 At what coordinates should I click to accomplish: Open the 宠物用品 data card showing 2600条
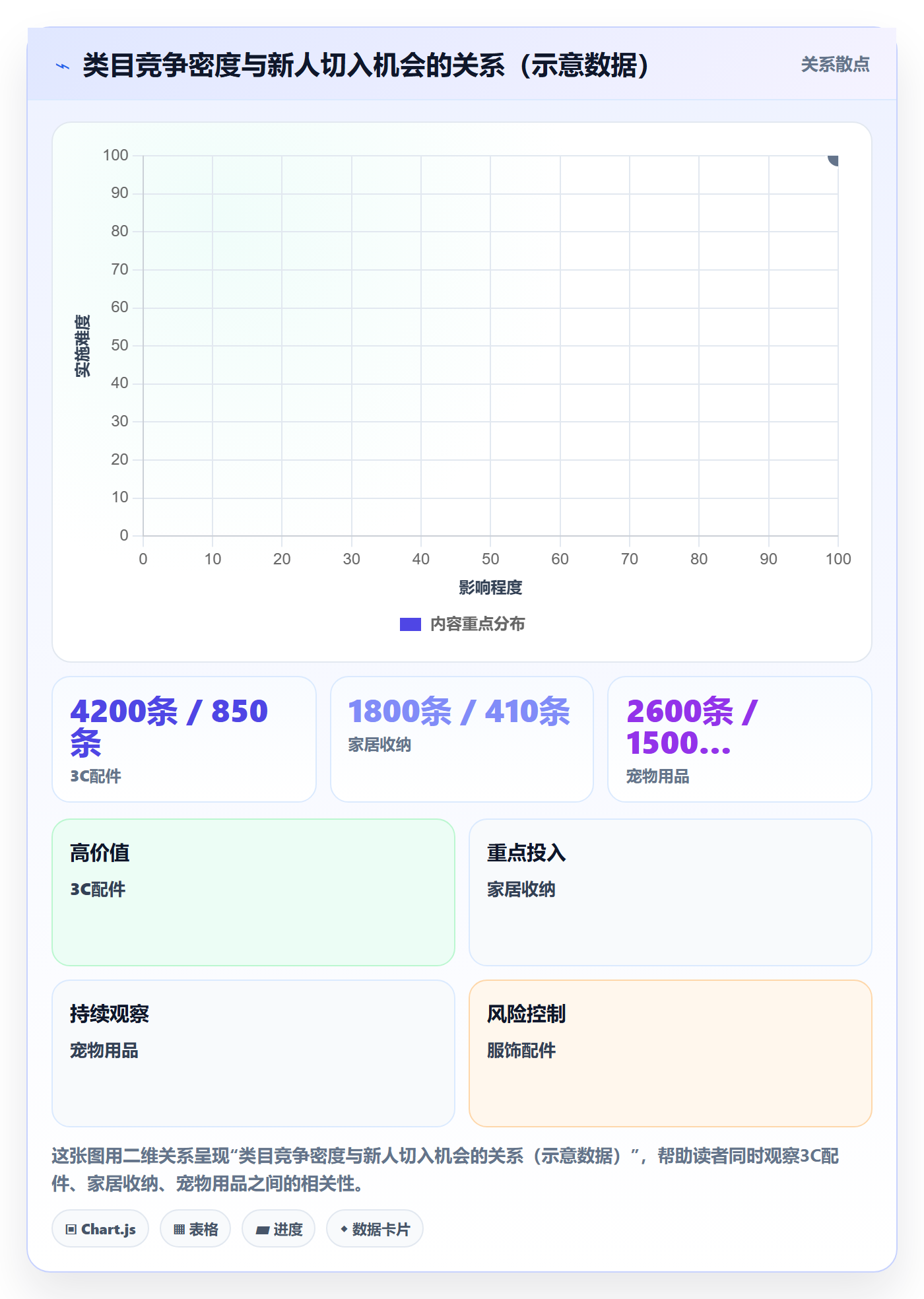(x=740, y=739)
